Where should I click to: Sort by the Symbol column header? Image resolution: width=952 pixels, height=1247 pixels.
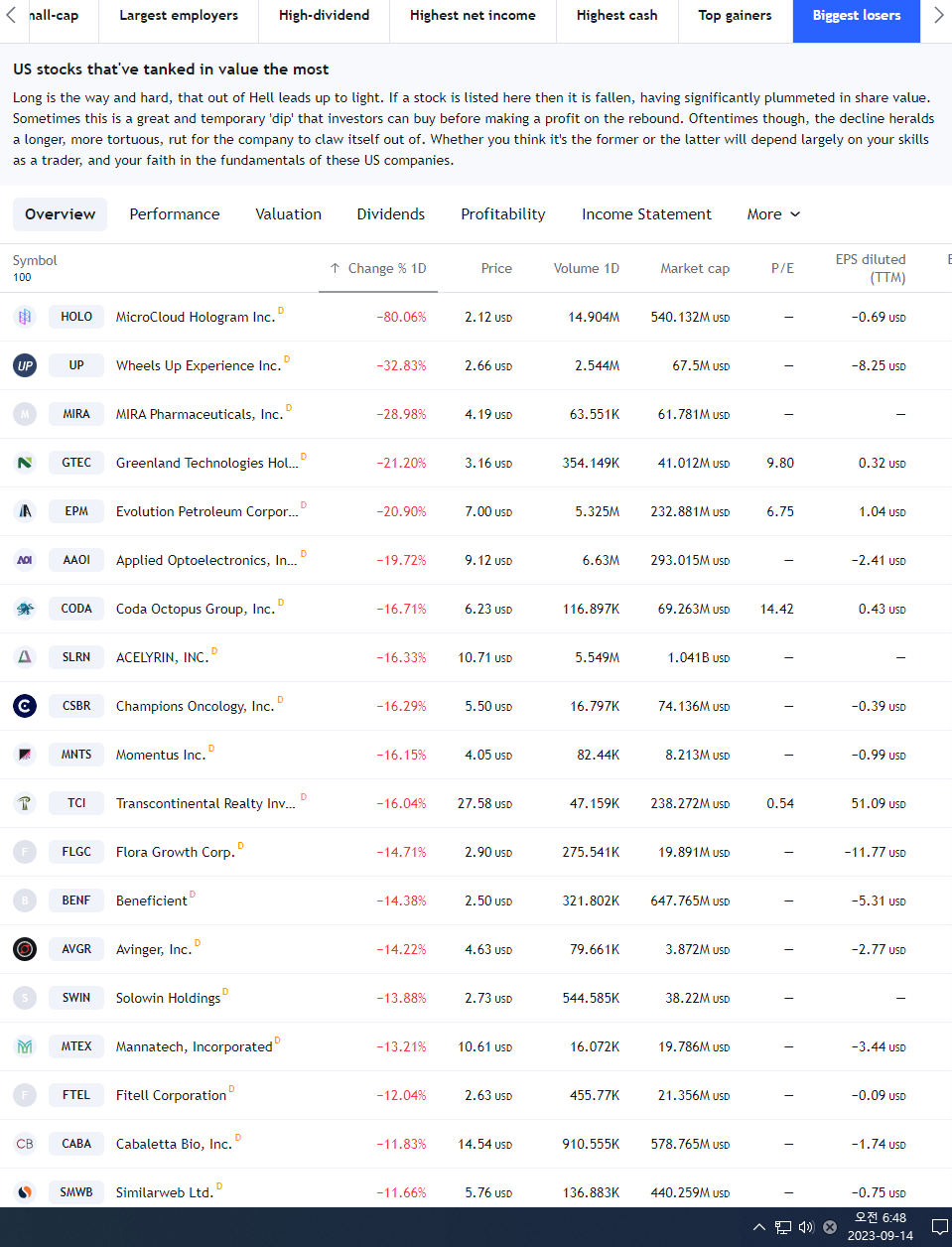click(35, 260)
